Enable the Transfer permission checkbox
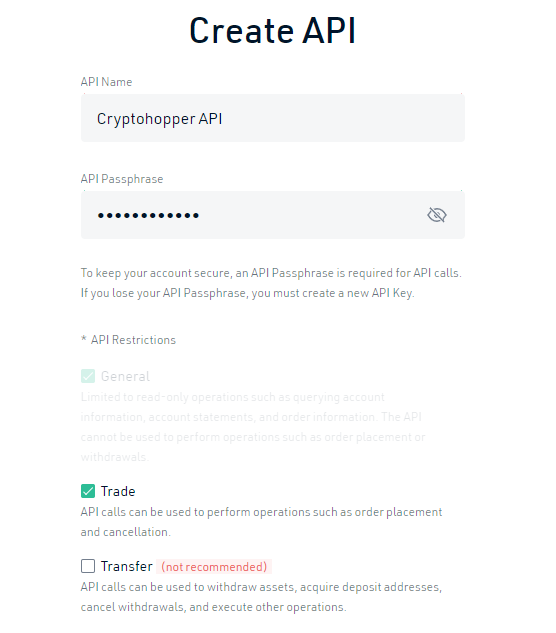556x633 pixels. (x=88, y=566)
